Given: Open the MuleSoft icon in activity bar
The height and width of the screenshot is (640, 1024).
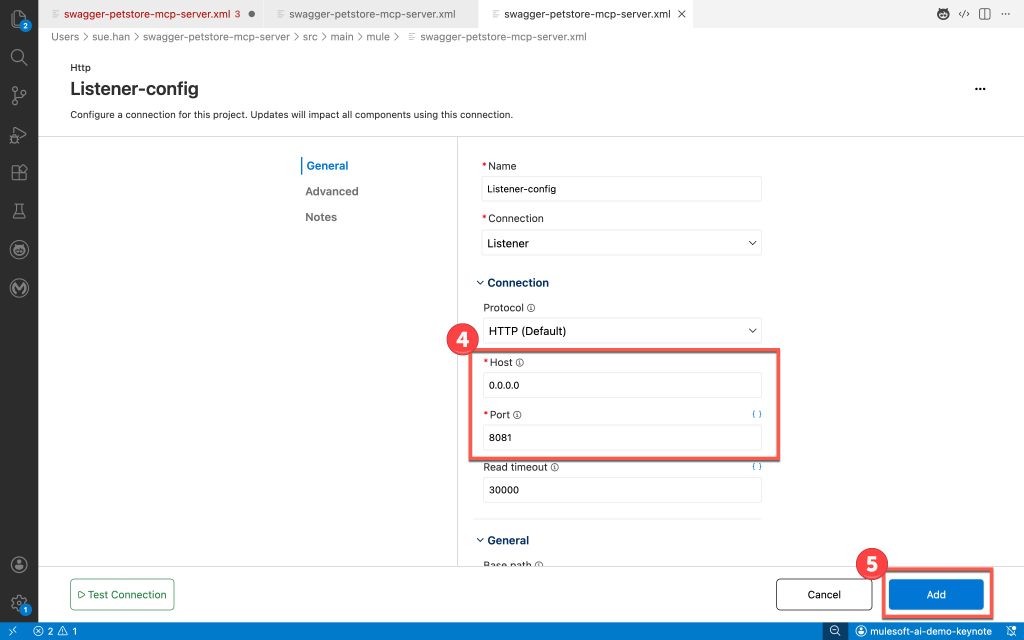Looking at the screenshot, I should [x=18, y=288].
